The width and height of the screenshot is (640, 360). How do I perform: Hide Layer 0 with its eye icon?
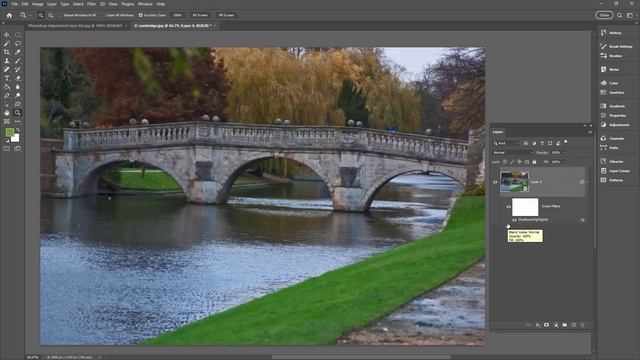point(495,182)
